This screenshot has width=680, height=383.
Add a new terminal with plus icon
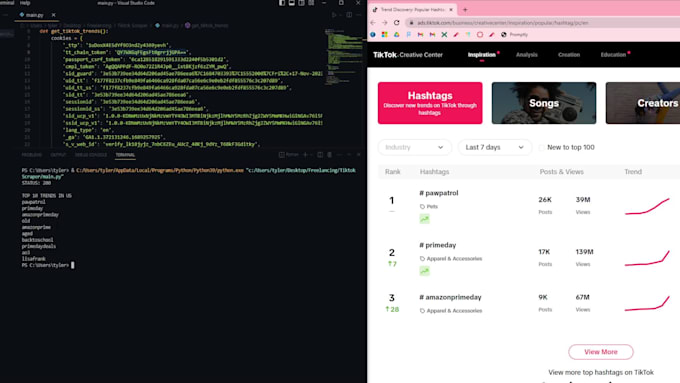point(305,155)
